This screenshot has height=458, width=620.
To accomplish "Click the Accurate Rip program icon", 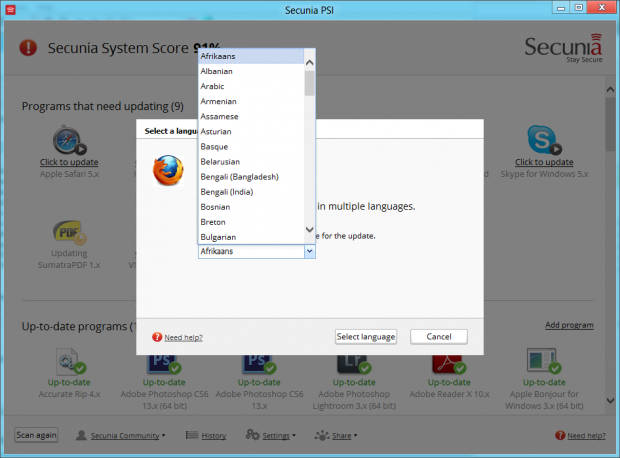I will pos(69,360).
